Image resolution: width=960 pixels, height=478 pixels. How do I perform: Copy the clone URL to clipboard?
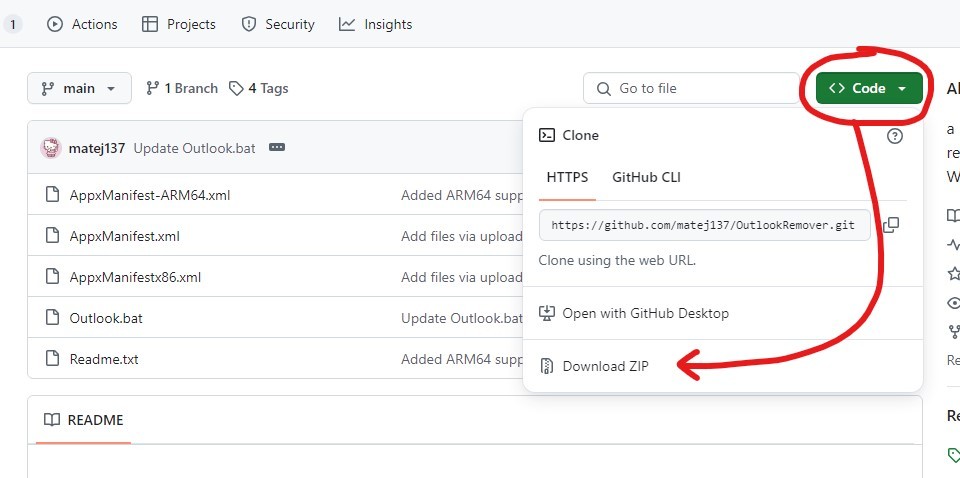click(891, 225)
